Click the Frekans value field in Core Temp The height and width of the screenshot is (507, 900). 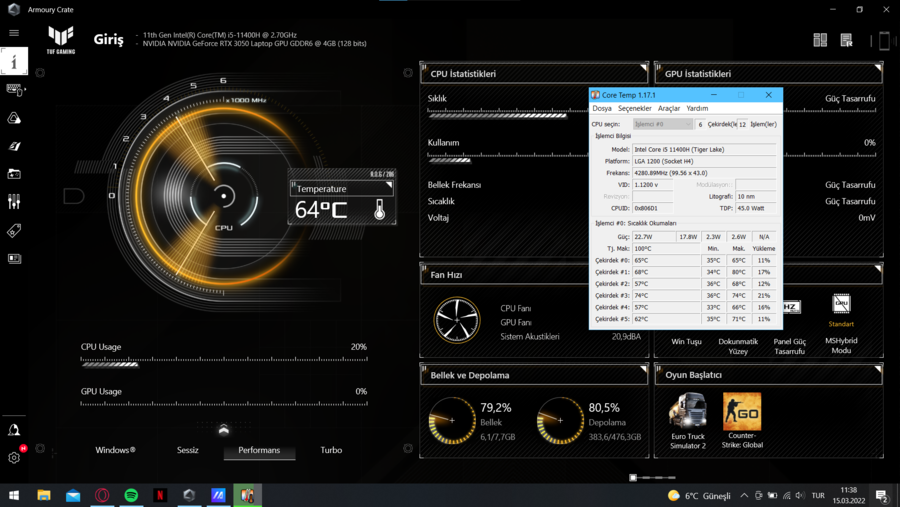704,173
